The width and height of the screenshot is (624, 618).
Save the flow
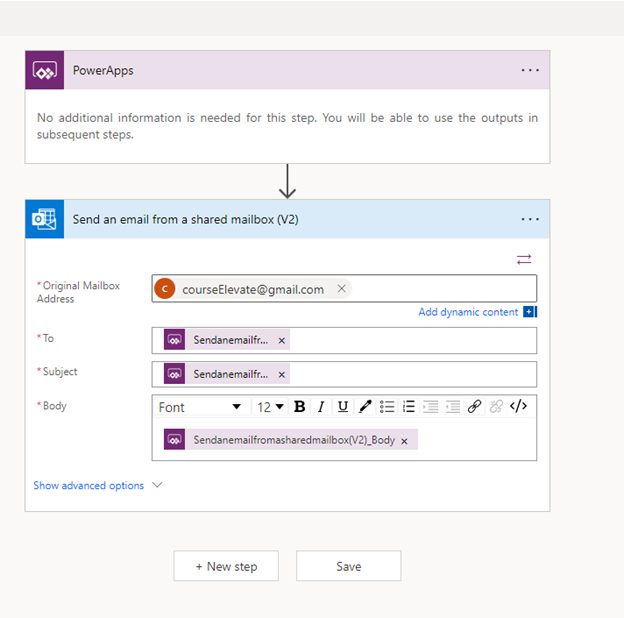click(349, 566)
